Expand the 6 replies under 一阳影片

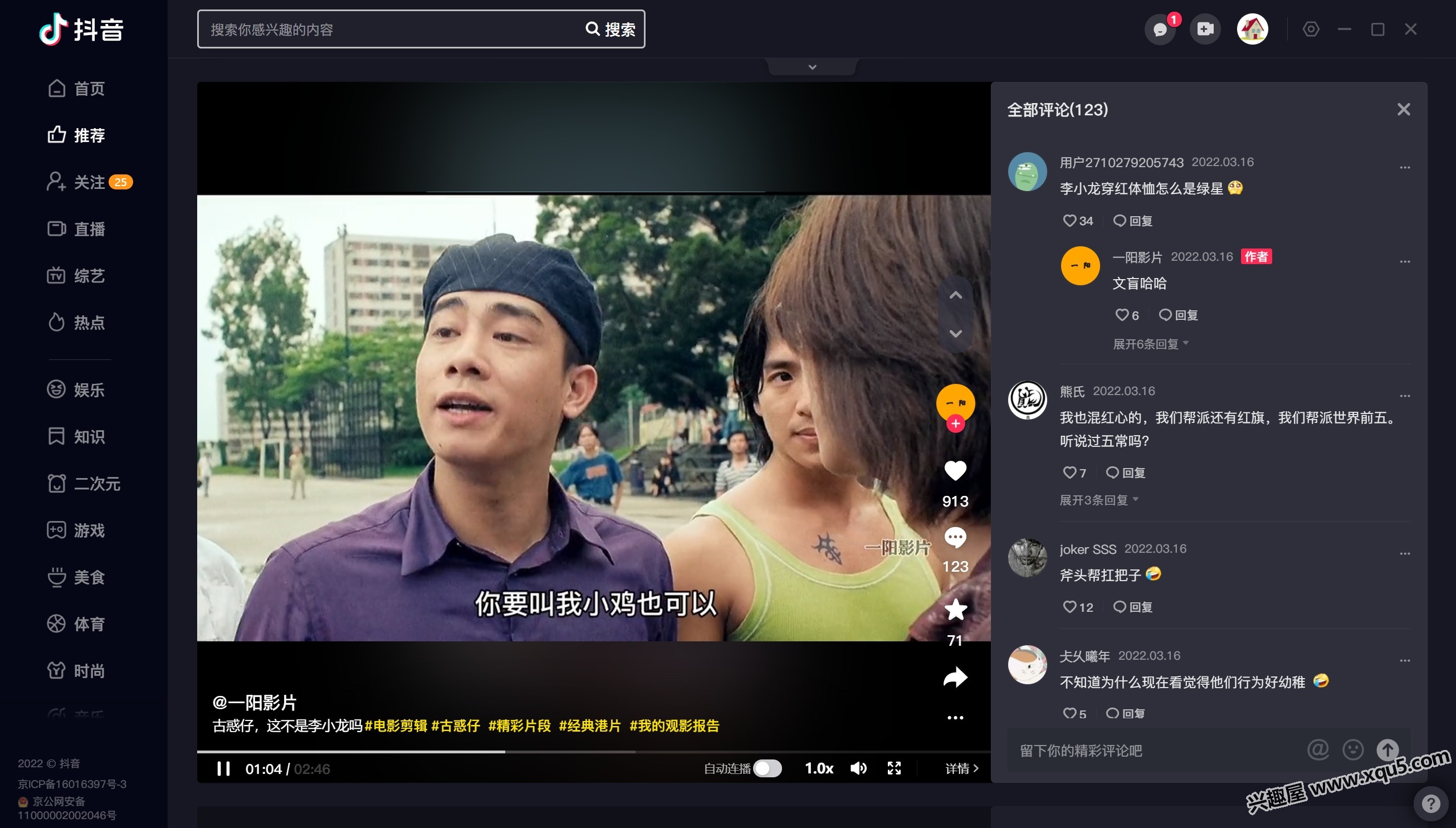(x=1151, y=344)
